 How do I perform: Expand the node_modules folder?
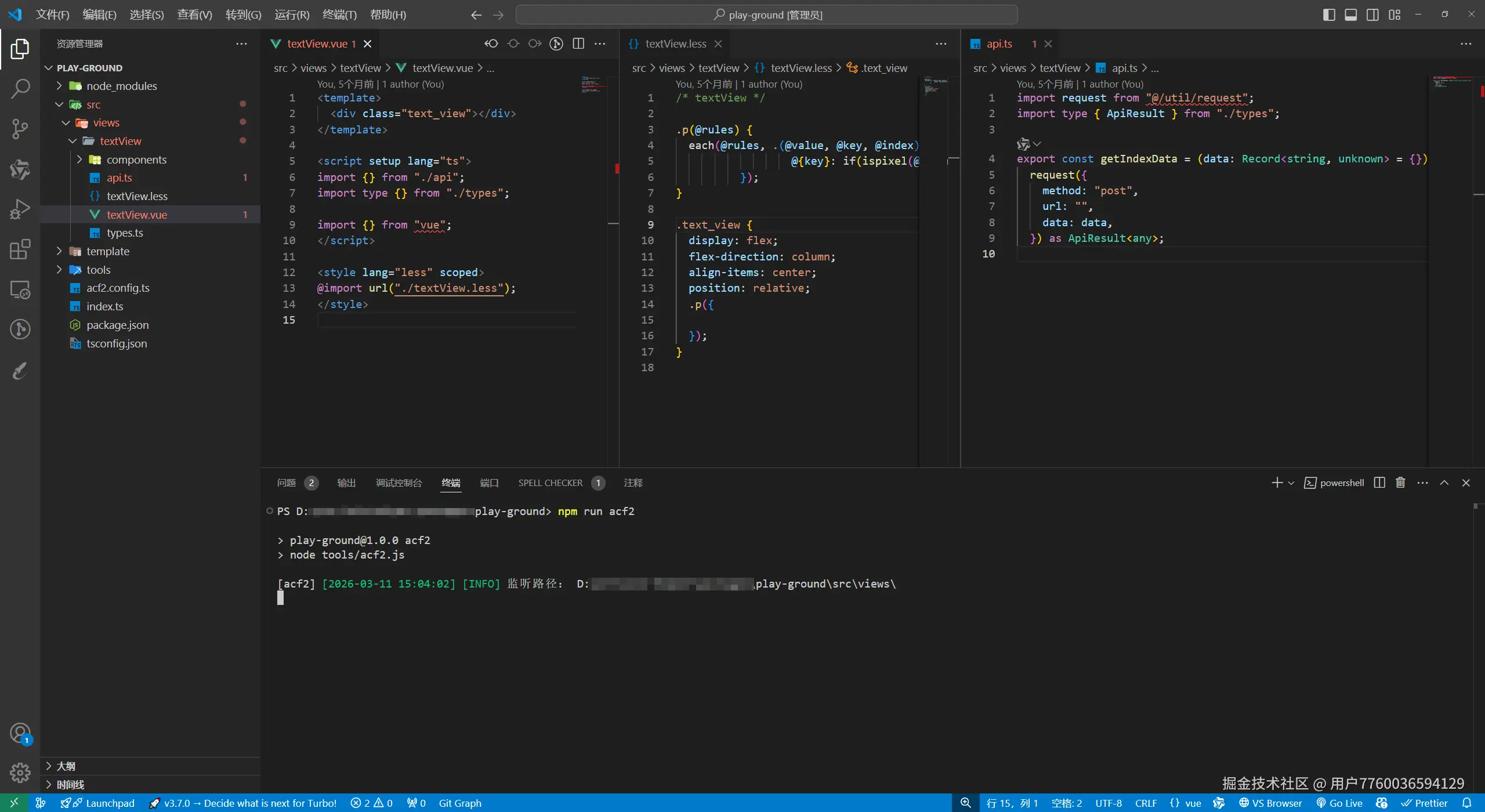121,86
